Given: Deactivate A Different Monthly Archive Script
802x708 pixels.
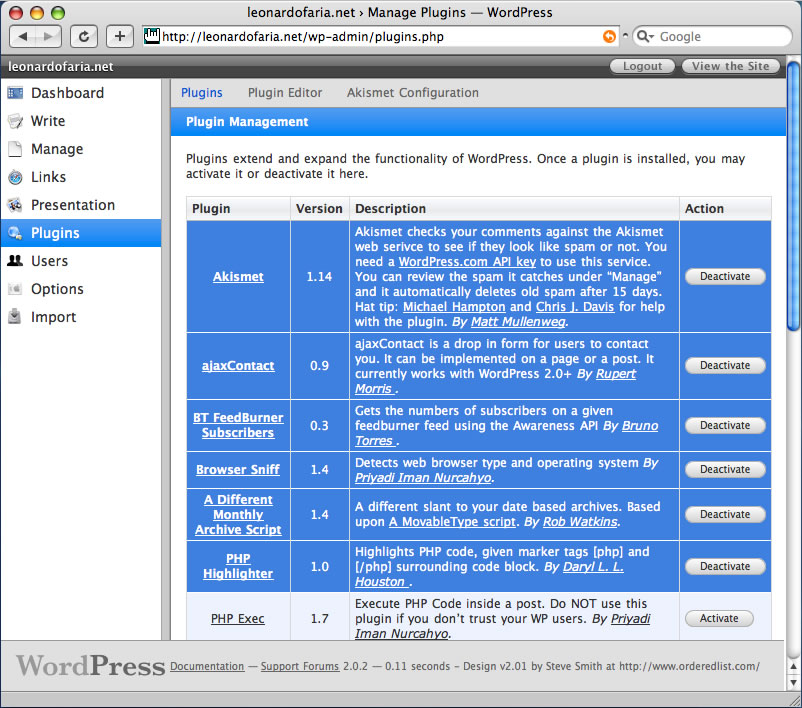Looking at the screenshot, I should (725, 514).
